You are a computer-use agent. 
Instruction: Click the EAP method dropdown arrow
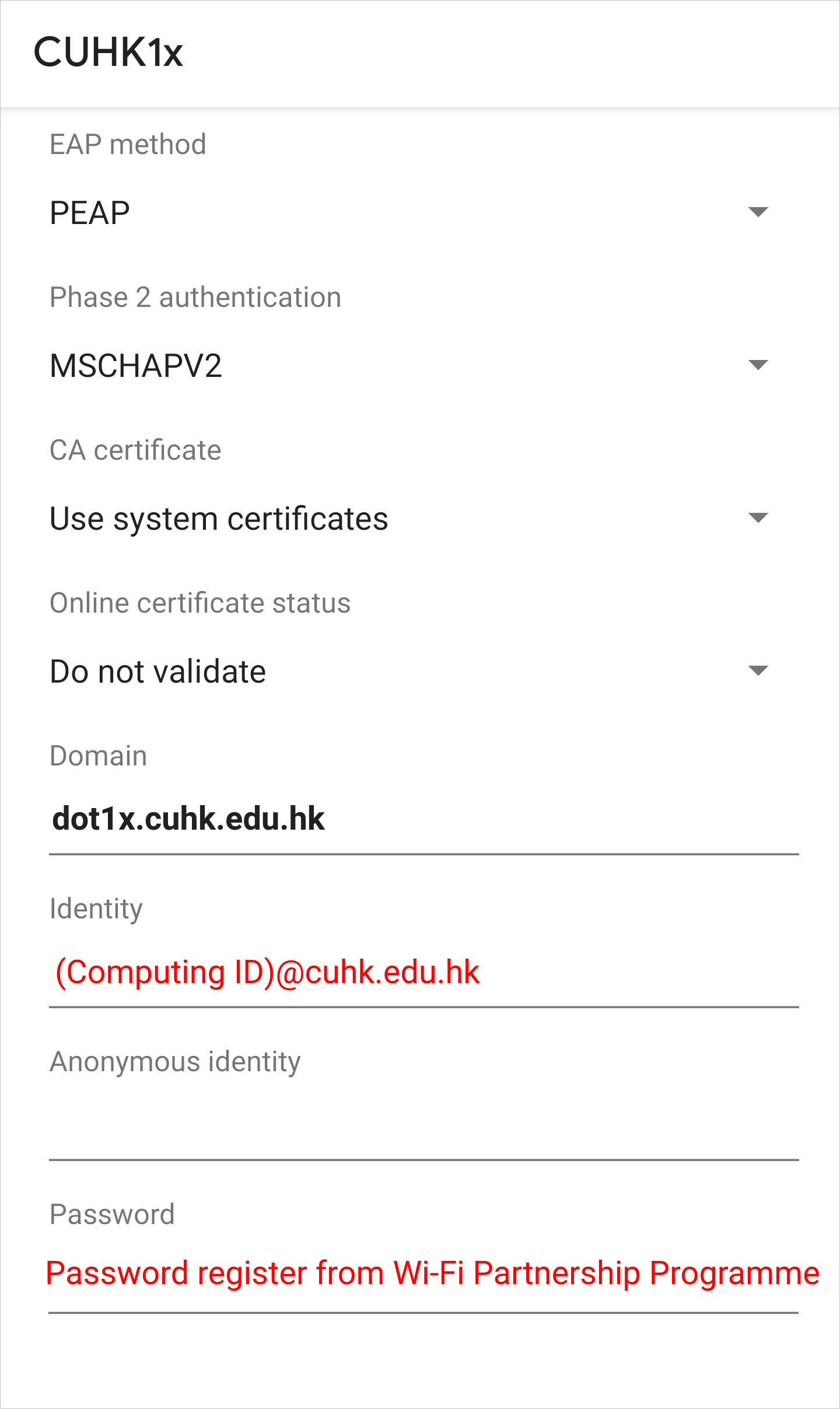(758, 212)
